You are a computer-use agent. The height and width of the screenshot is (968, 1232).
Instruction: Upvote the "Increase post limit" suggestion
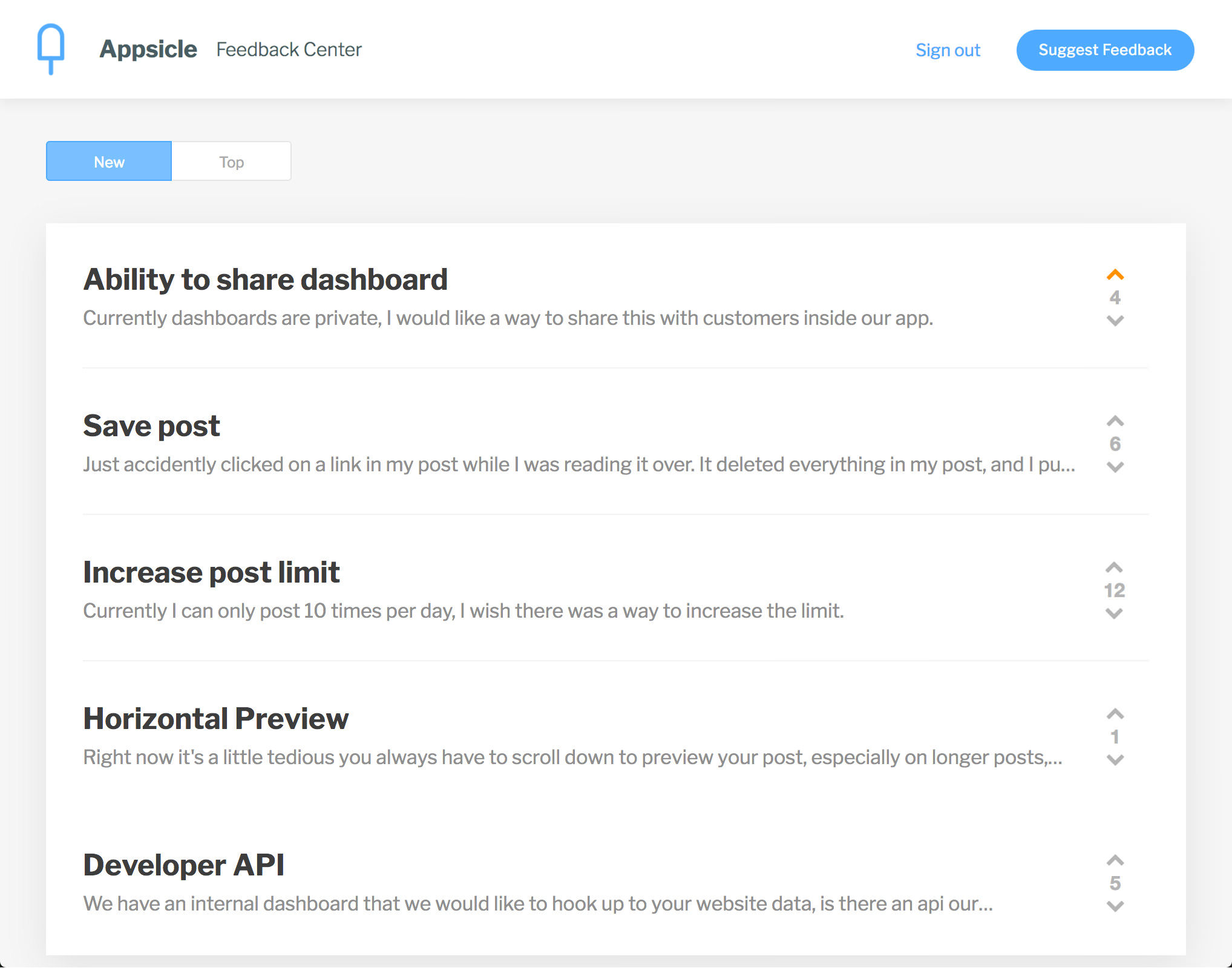pos(1114,567)
